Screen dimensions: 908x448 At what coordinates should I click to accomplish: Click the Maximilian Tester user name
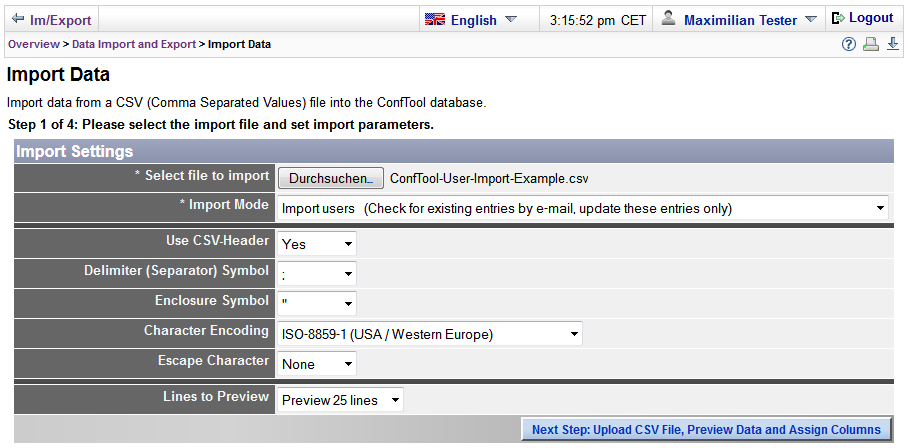click(x=741, y=20)
